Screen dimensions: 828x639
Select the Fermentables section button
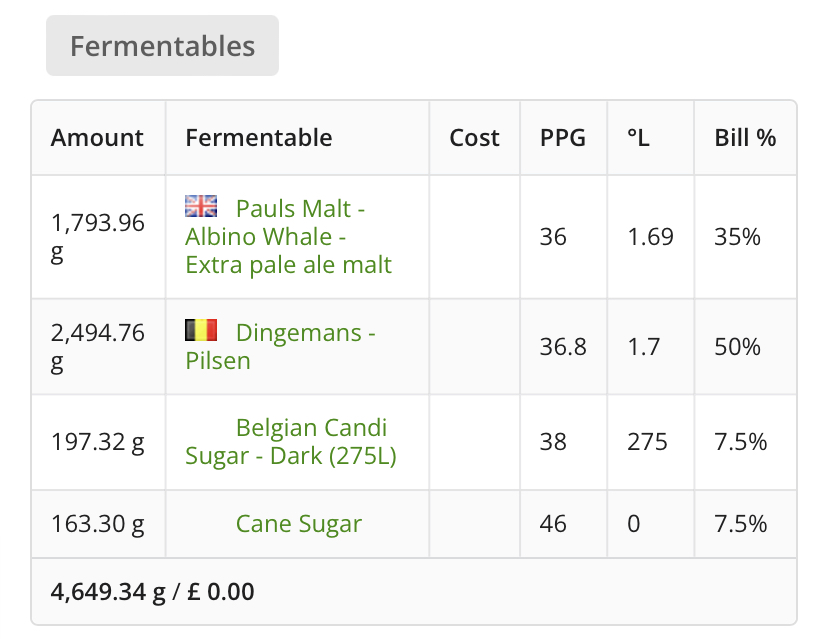[x=162, y=45]
